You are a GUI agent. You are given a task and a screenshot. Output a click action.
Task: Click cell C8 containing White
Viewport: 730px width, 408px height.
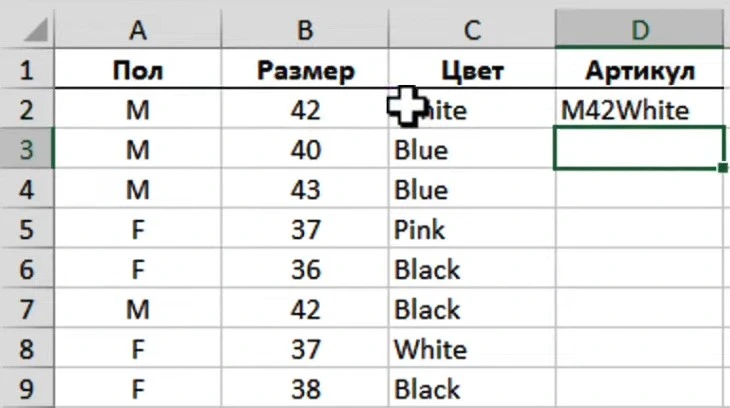(x=472, y=348)
